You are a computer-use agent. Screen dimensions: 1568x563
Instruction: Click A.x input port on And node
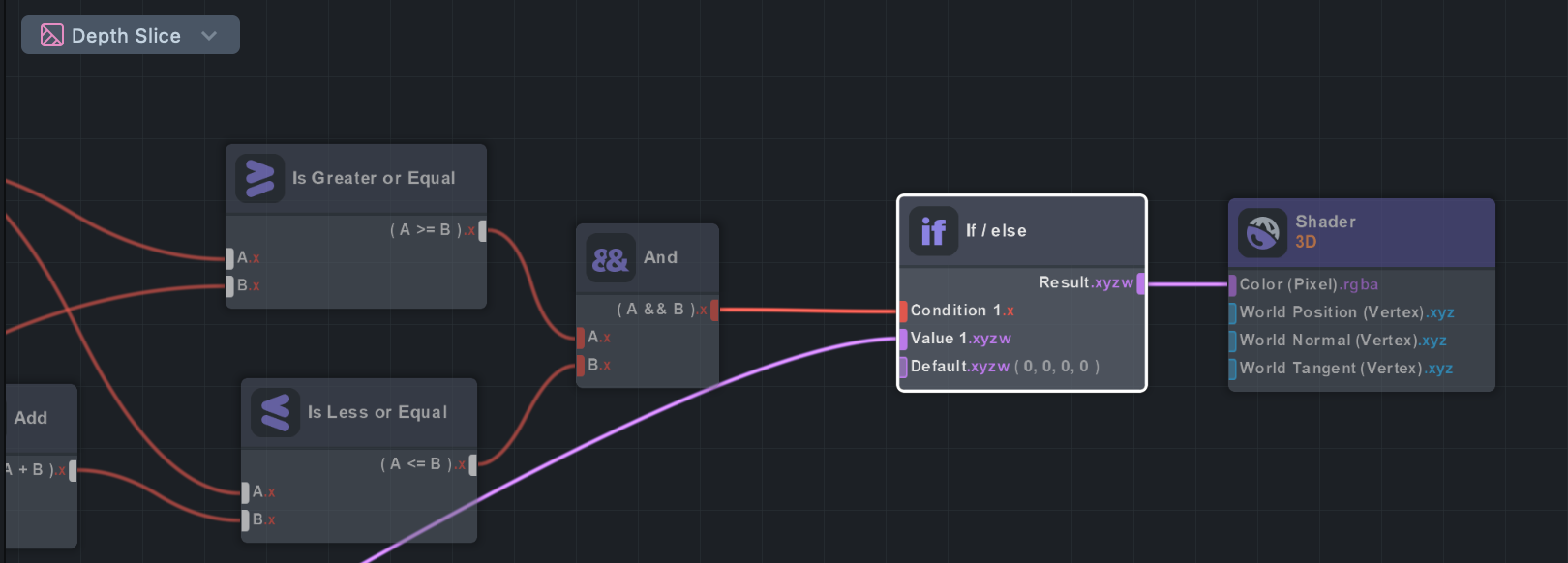click(581, 338)
